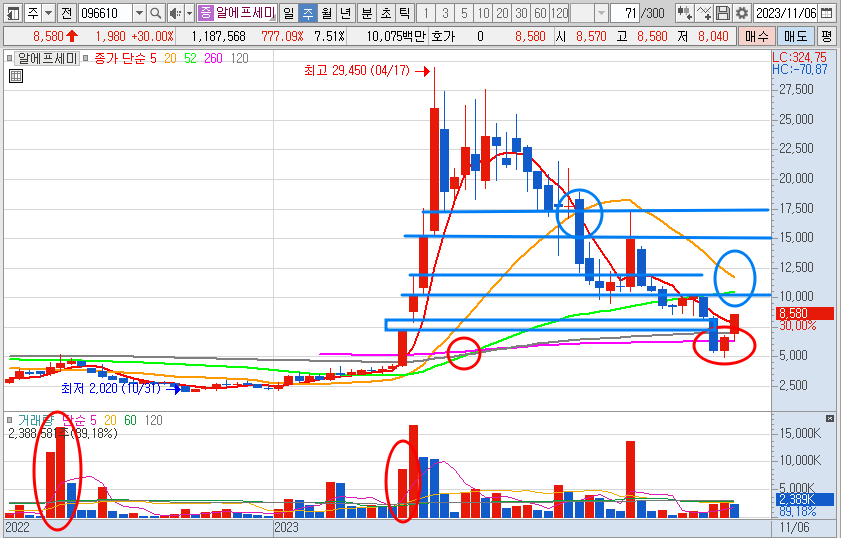Select the 5 interval button

coord(464,13)
